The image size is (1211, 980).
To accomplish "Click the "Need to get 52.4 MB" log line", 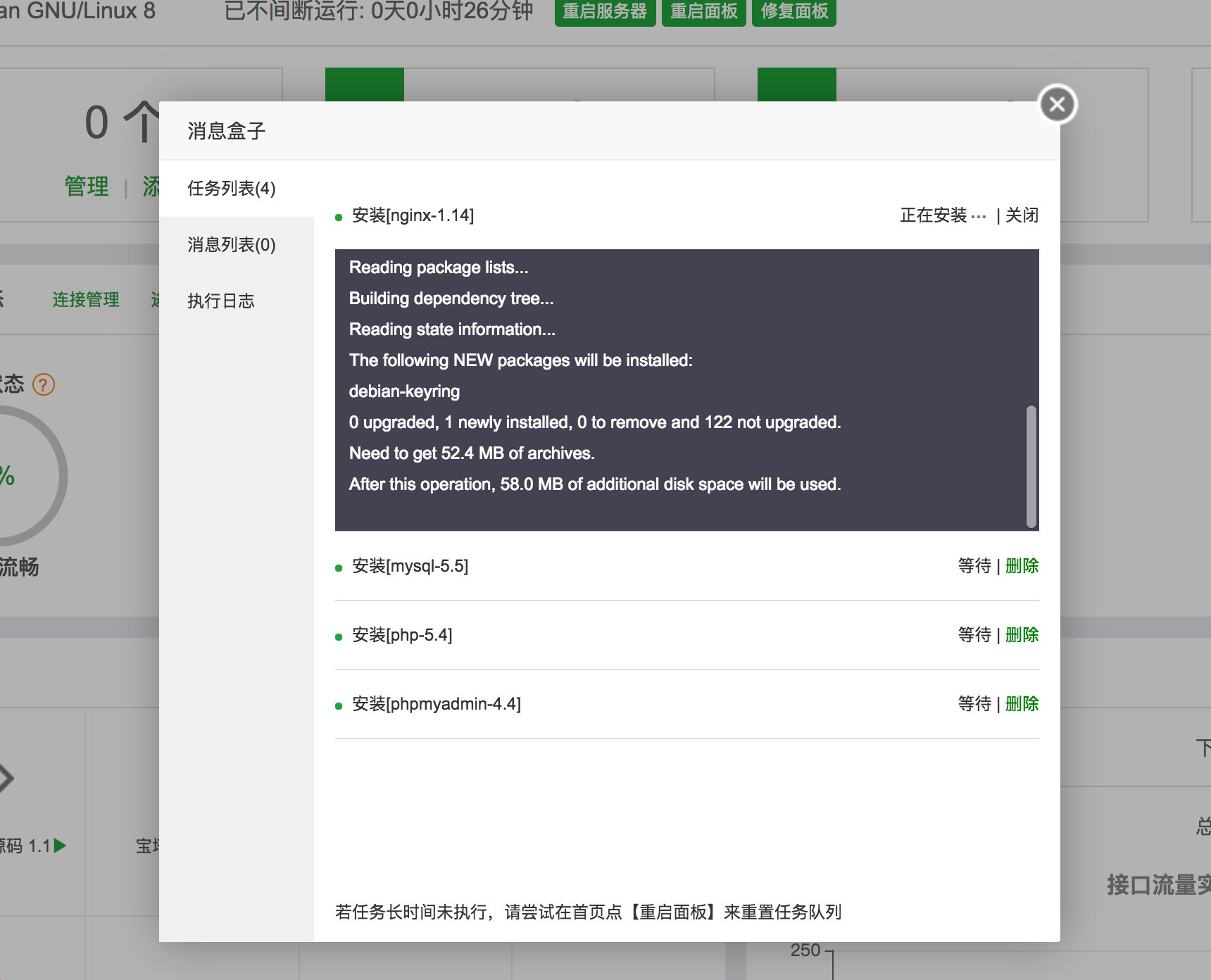I will 472,453.
